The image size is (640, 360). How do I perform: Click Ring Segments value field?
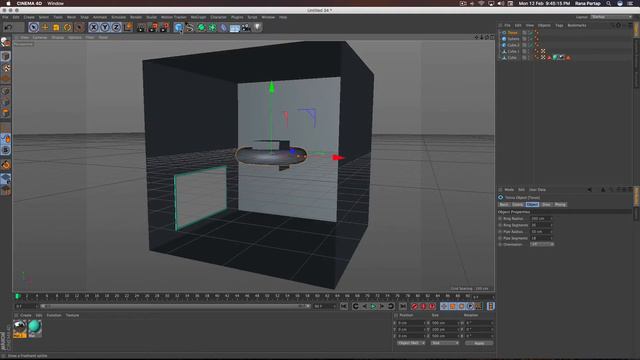tap(541, 225)
